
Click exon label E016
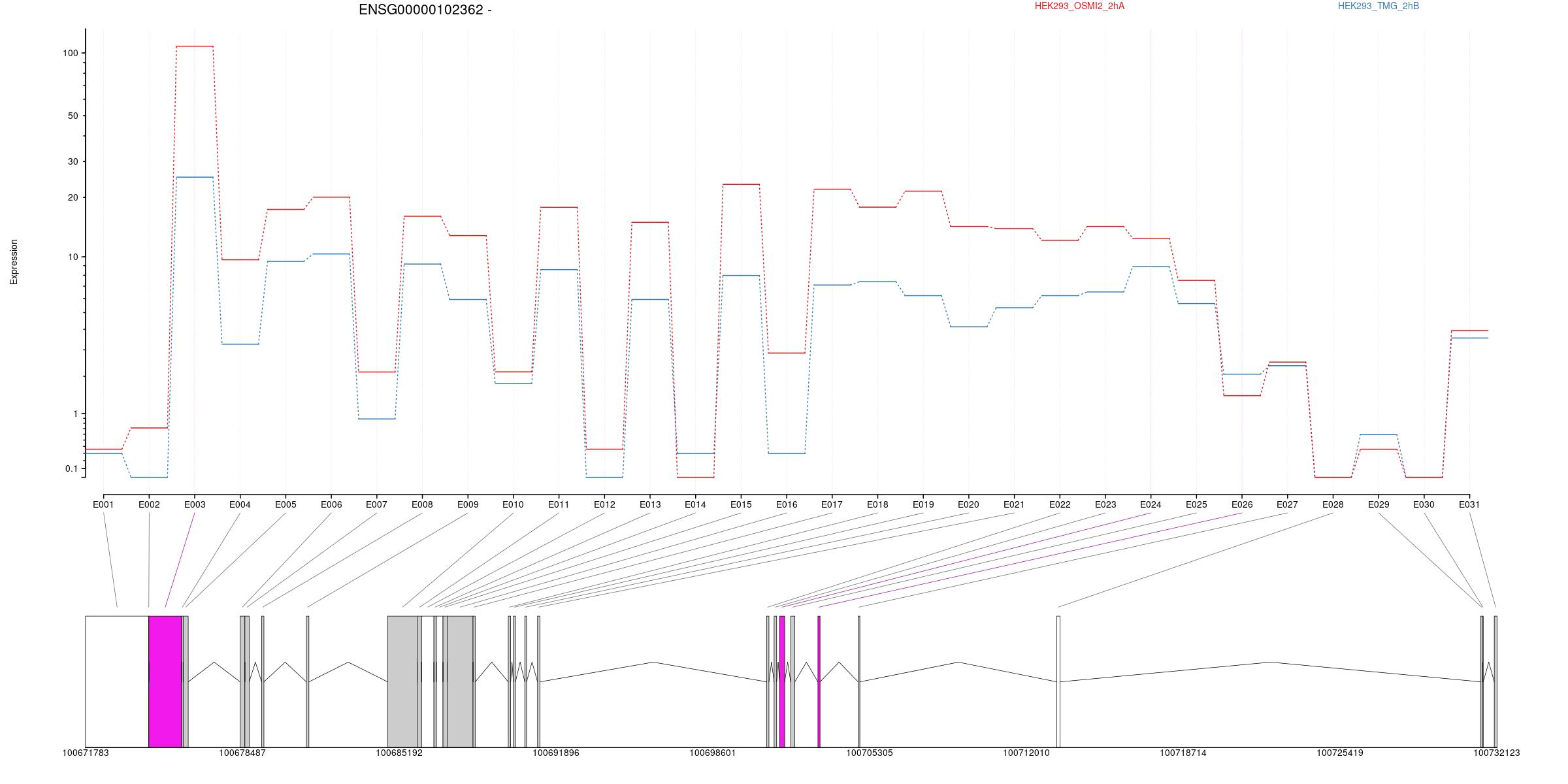[x=787, y=505]
